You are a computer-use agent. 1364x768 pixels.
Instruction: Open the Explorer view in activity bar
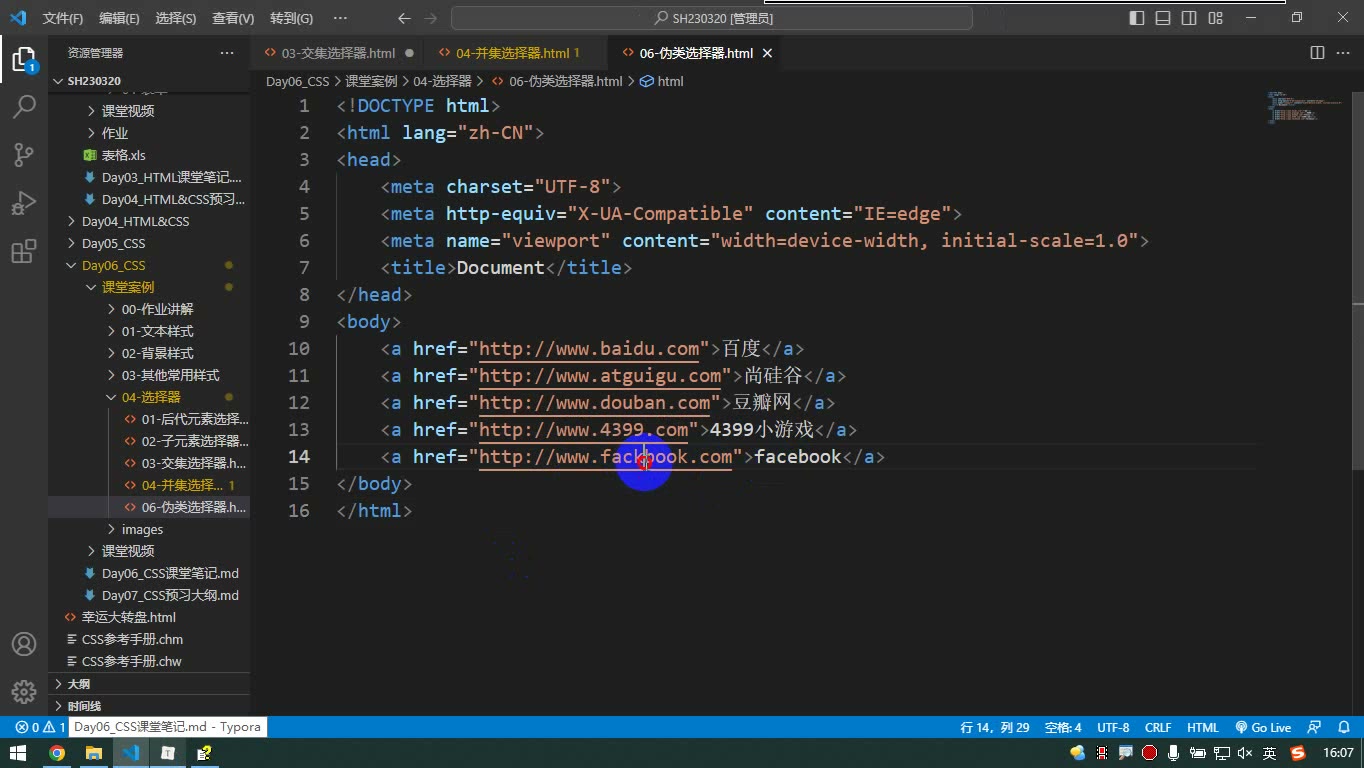point(24,59)
